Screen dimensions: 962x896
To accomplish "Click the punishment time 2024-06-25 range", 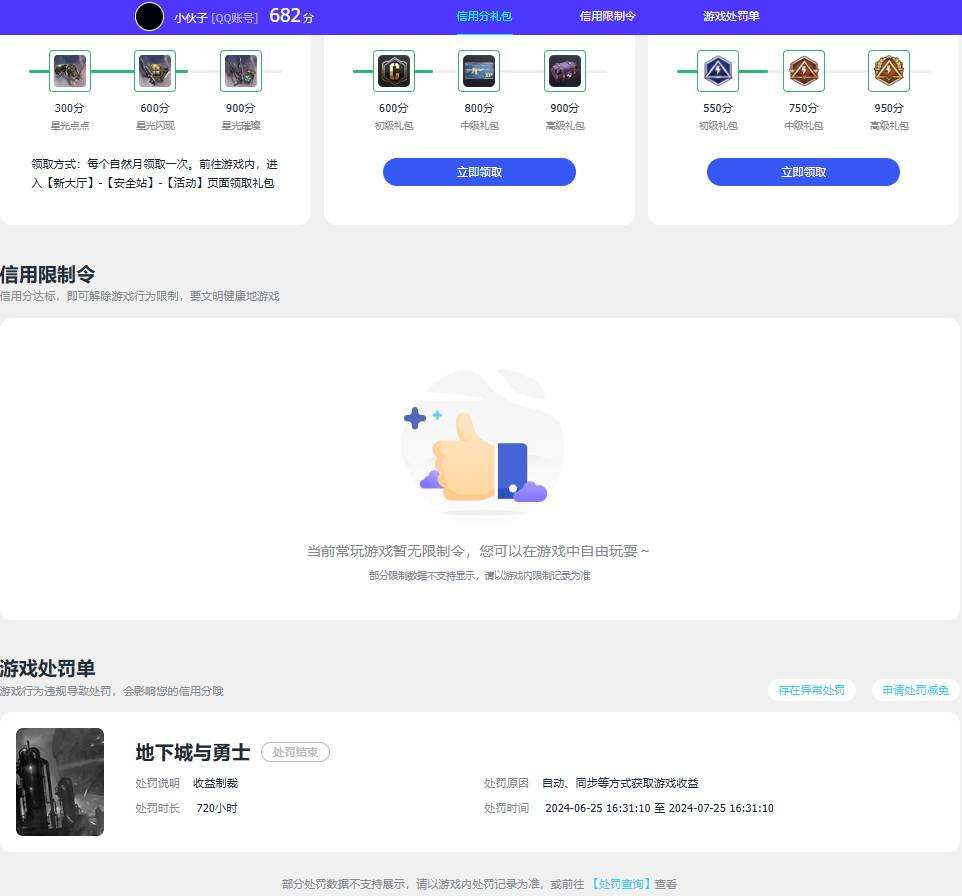I will [x=660, y=808].
